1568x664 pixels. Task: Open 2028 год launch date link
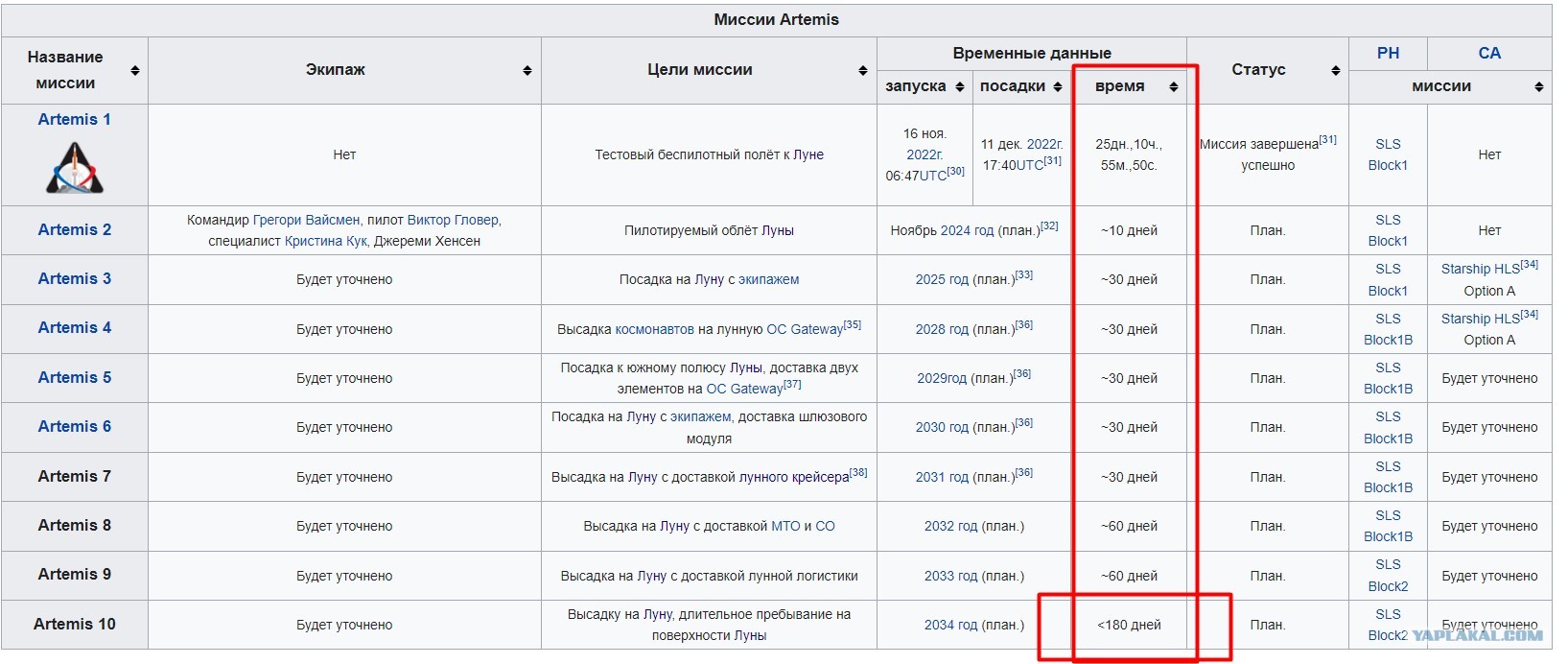point(942,329)
